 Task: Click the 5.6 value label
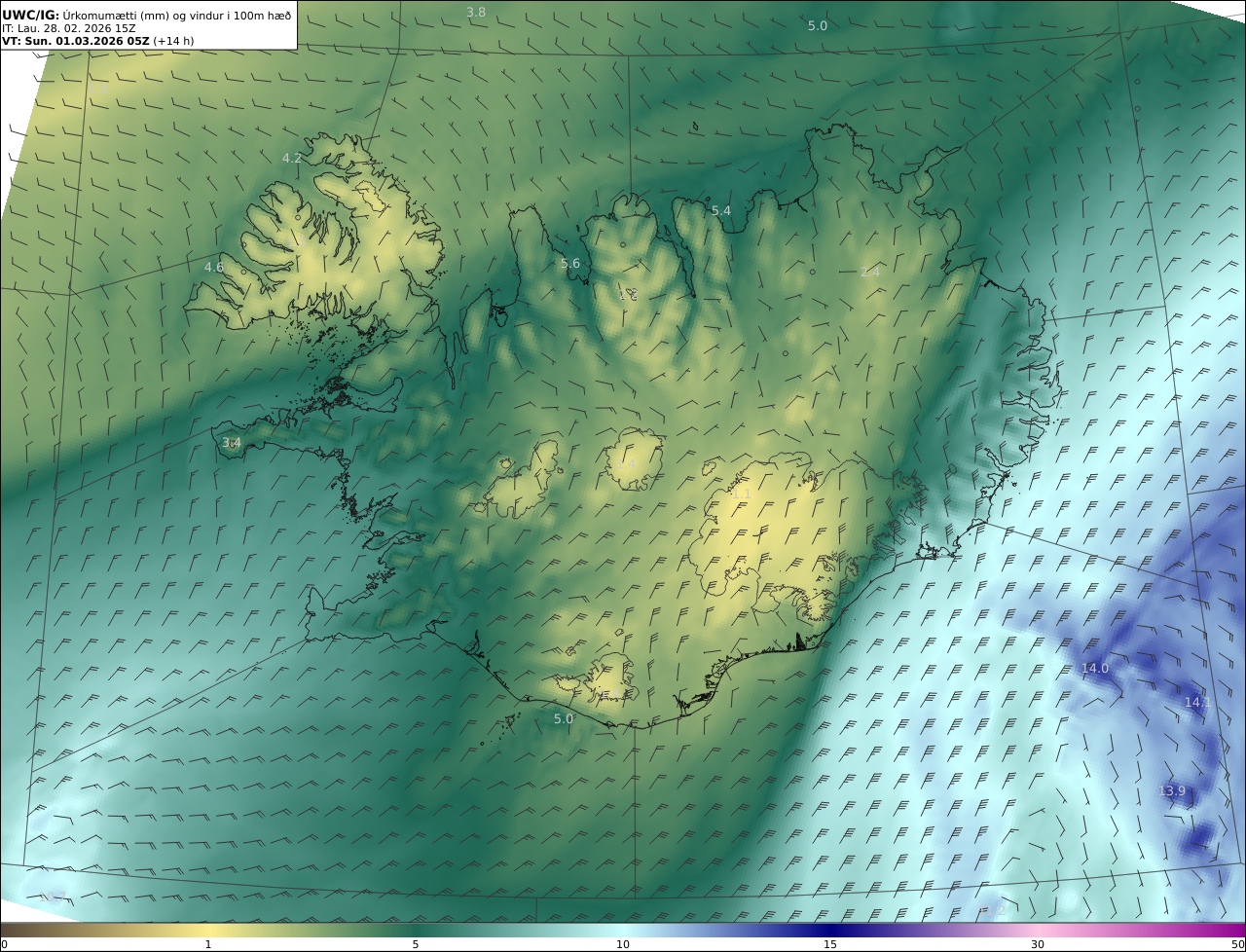point(570,264)
